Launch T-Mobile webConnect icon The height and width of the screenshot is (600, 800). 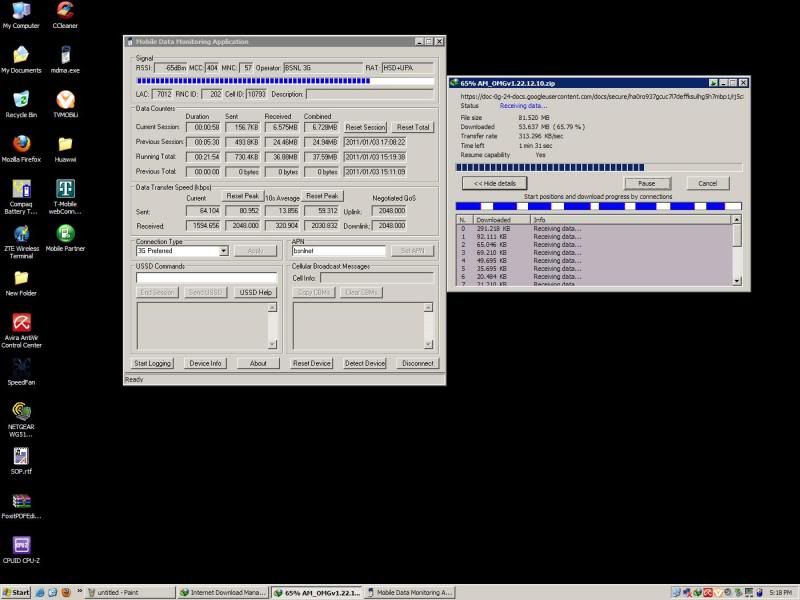(65, 196)
